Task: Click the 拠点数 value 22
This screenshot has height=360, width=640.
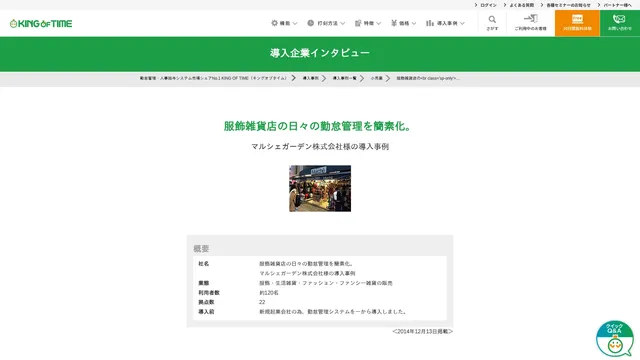Action: [x=262, y=302]
